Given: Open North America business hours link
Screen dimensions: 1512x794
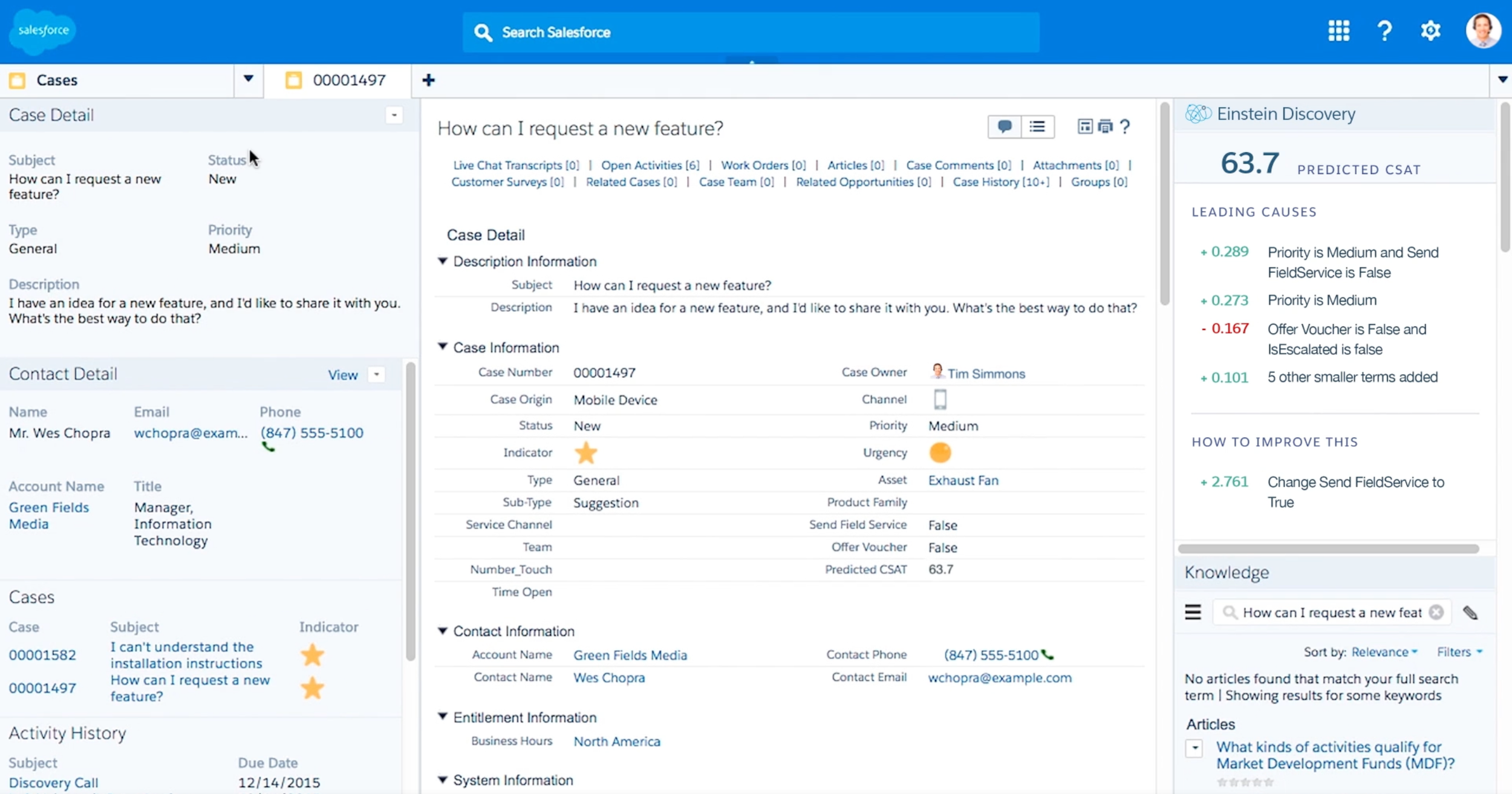Looking at the screenshot, I should click(x=617, y=741).
